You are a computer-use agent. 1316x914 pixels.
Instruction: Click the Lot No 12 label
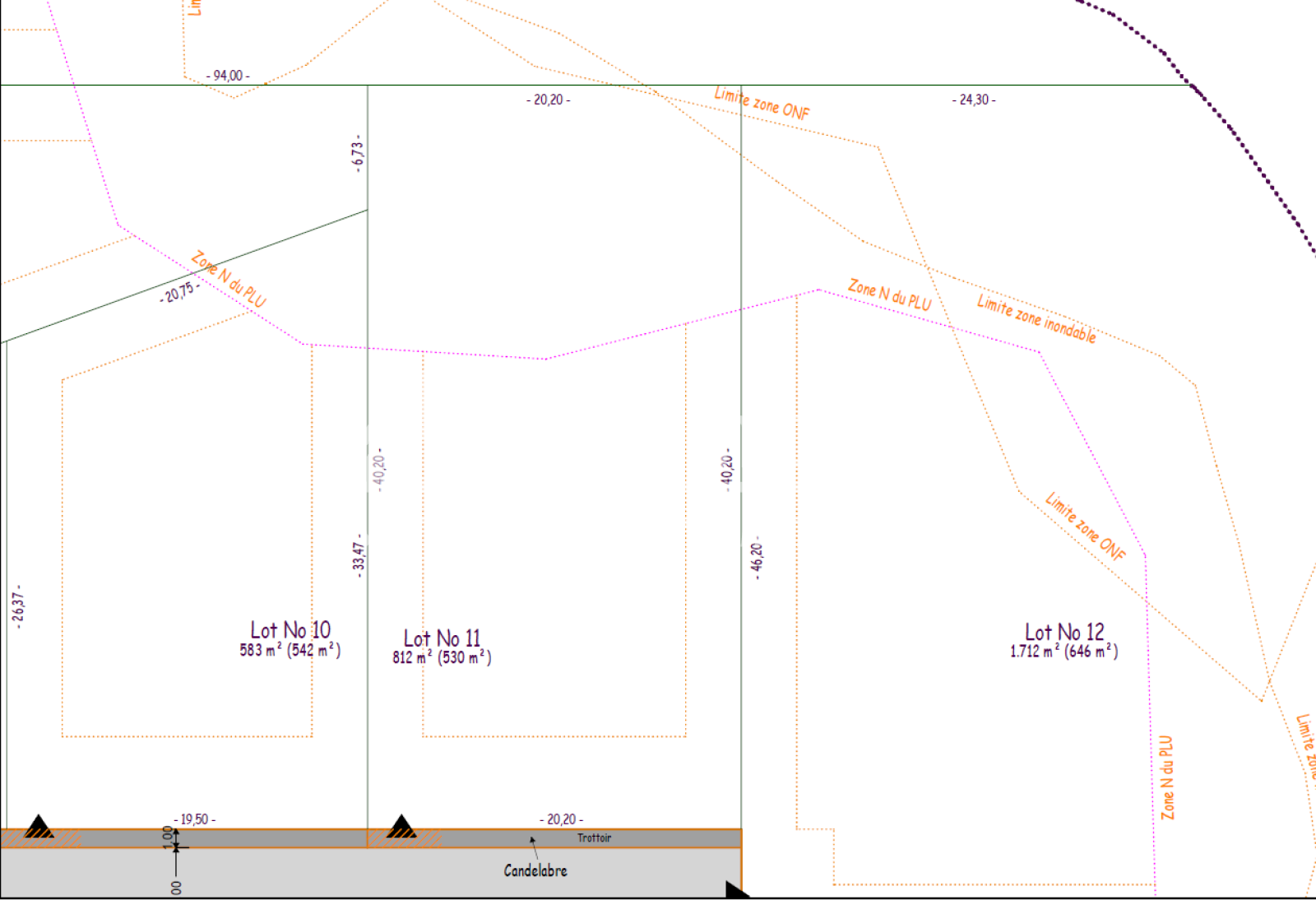(1064, 632)
